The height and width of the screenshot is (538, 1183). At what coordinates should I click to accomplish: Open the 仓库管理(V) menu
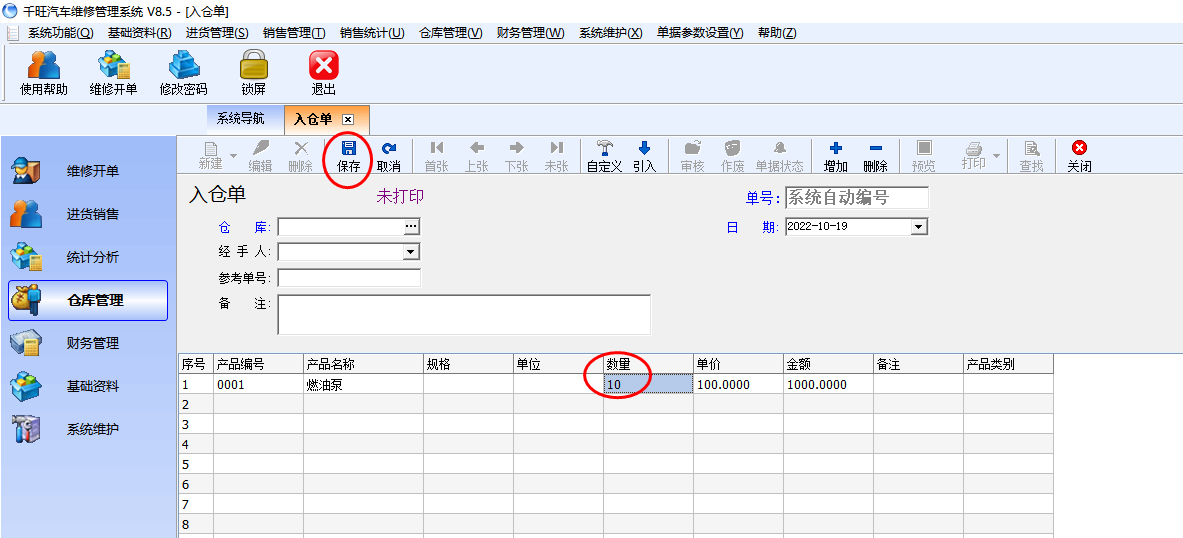450,33
